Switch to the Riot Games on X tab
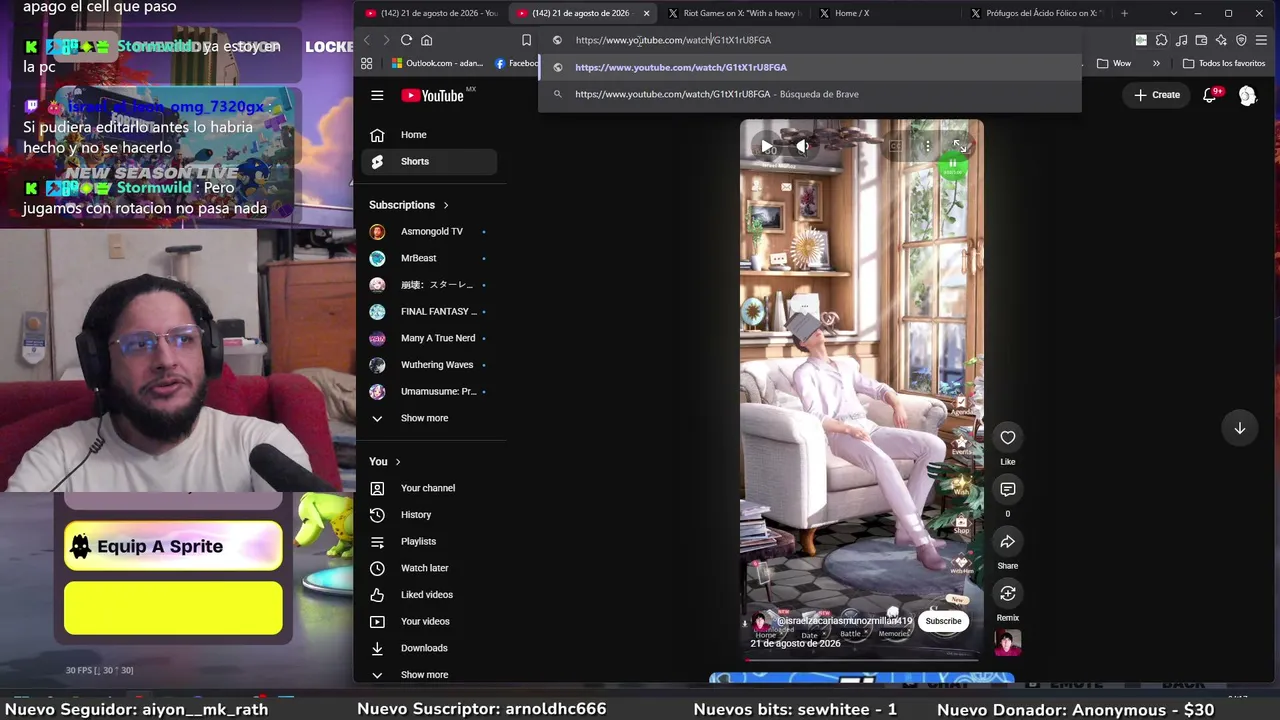Image resolution: width=1280 pixels, height=720 pixels. tap(733, 13)
